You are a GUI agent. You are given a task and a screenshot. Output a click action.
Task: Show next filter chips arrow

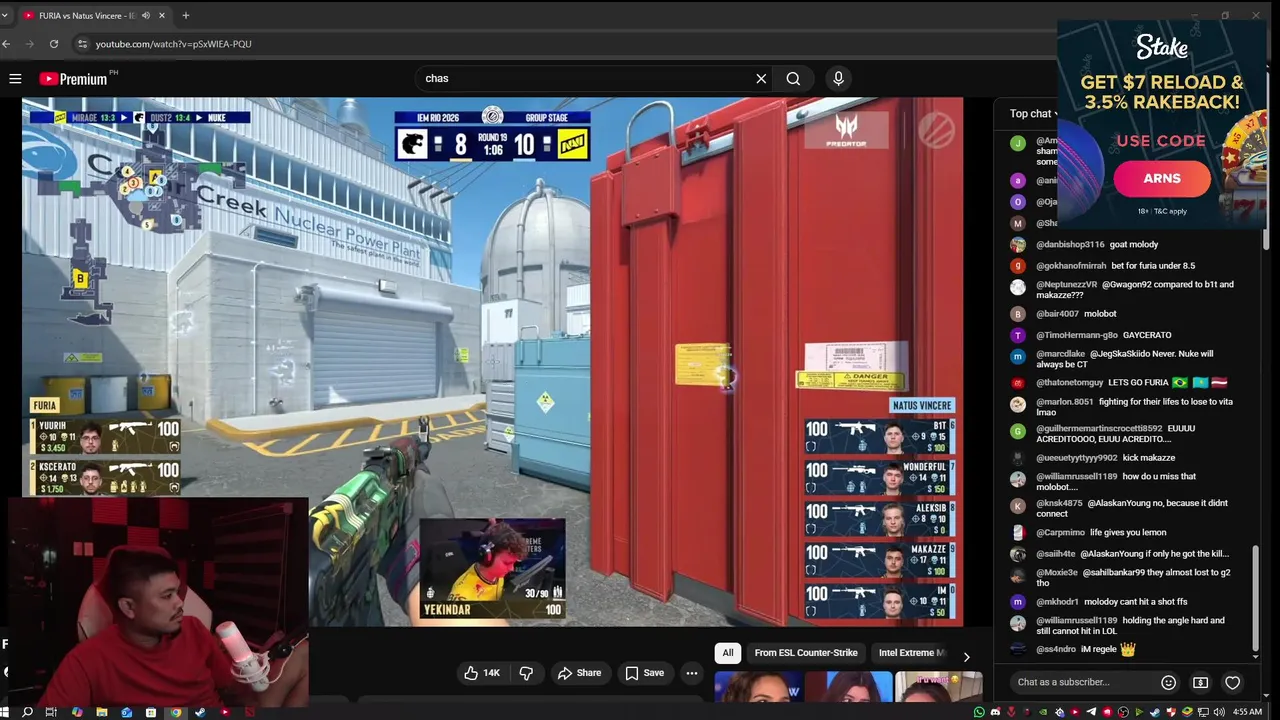click(966, 656)
